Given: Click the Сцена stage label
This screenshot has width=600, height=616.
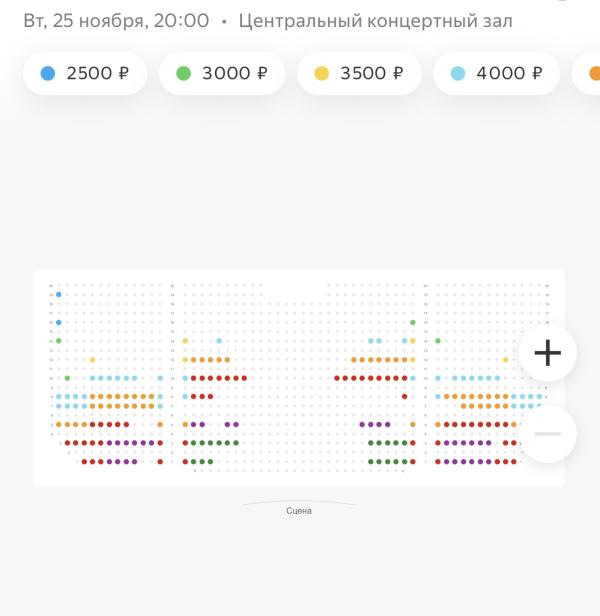Looking at the screenshot, I should 299,511.
